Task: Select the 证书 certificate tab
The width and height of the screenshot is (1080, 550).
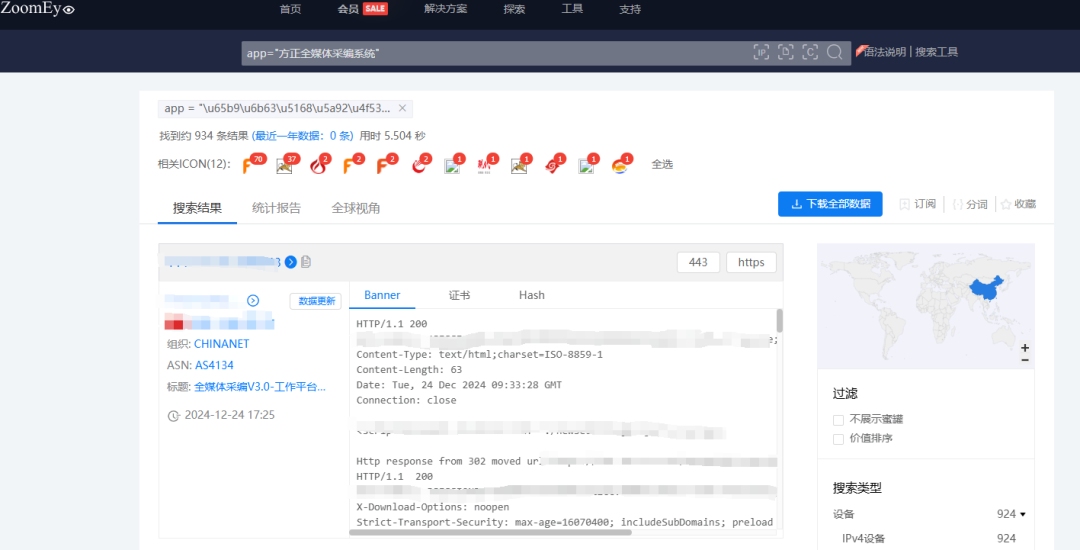Action: [x=459, y=295]
